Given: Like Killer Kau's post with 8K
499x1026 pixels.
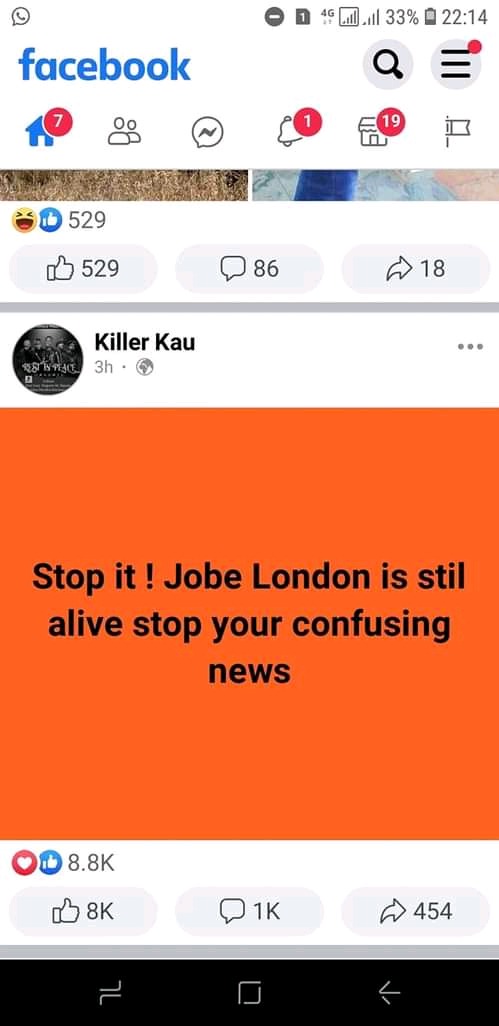Looking at the screenshot, I should [83, 911].
